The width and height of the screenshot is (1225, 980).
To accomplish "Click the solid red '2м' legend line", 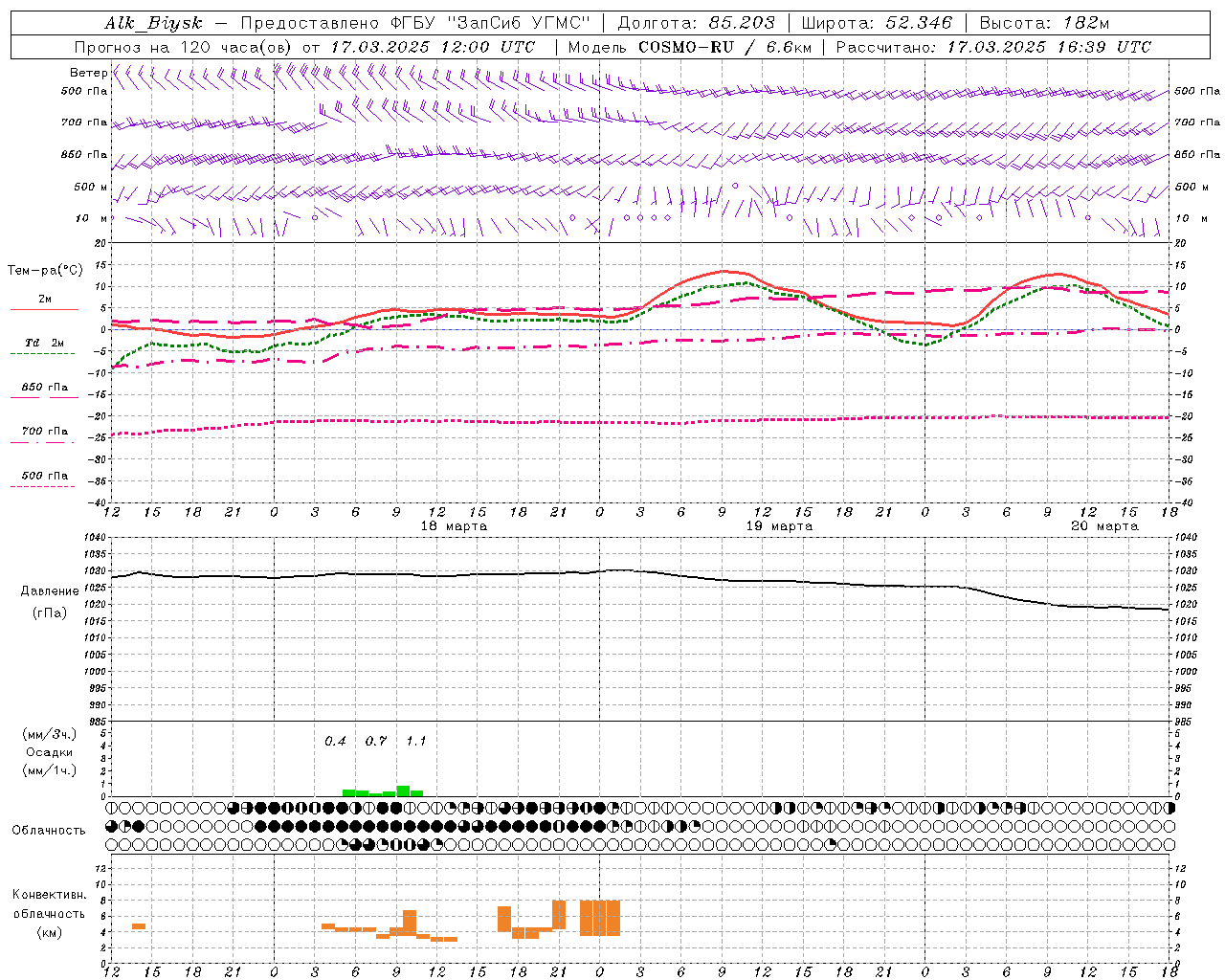I will (44, 309).
